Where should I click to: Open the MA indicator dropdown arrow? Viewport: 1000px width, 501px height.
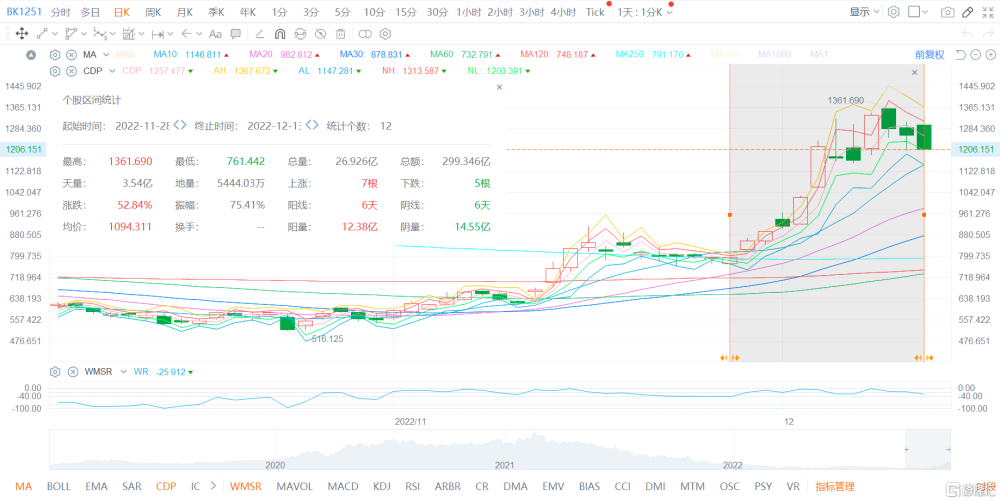(106, 55)
